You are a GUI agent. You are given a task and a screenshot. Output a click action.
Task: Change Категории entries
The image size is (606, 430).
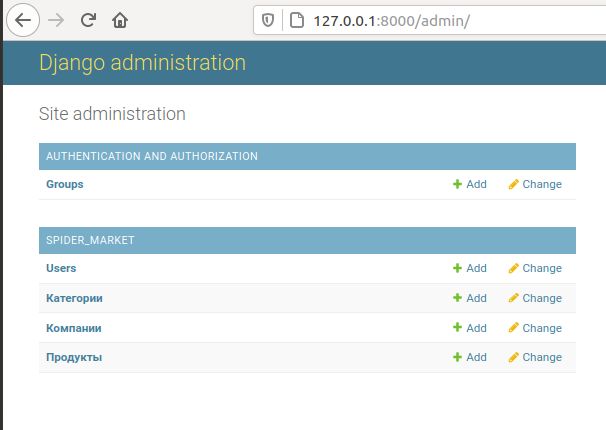pos(535,298)
